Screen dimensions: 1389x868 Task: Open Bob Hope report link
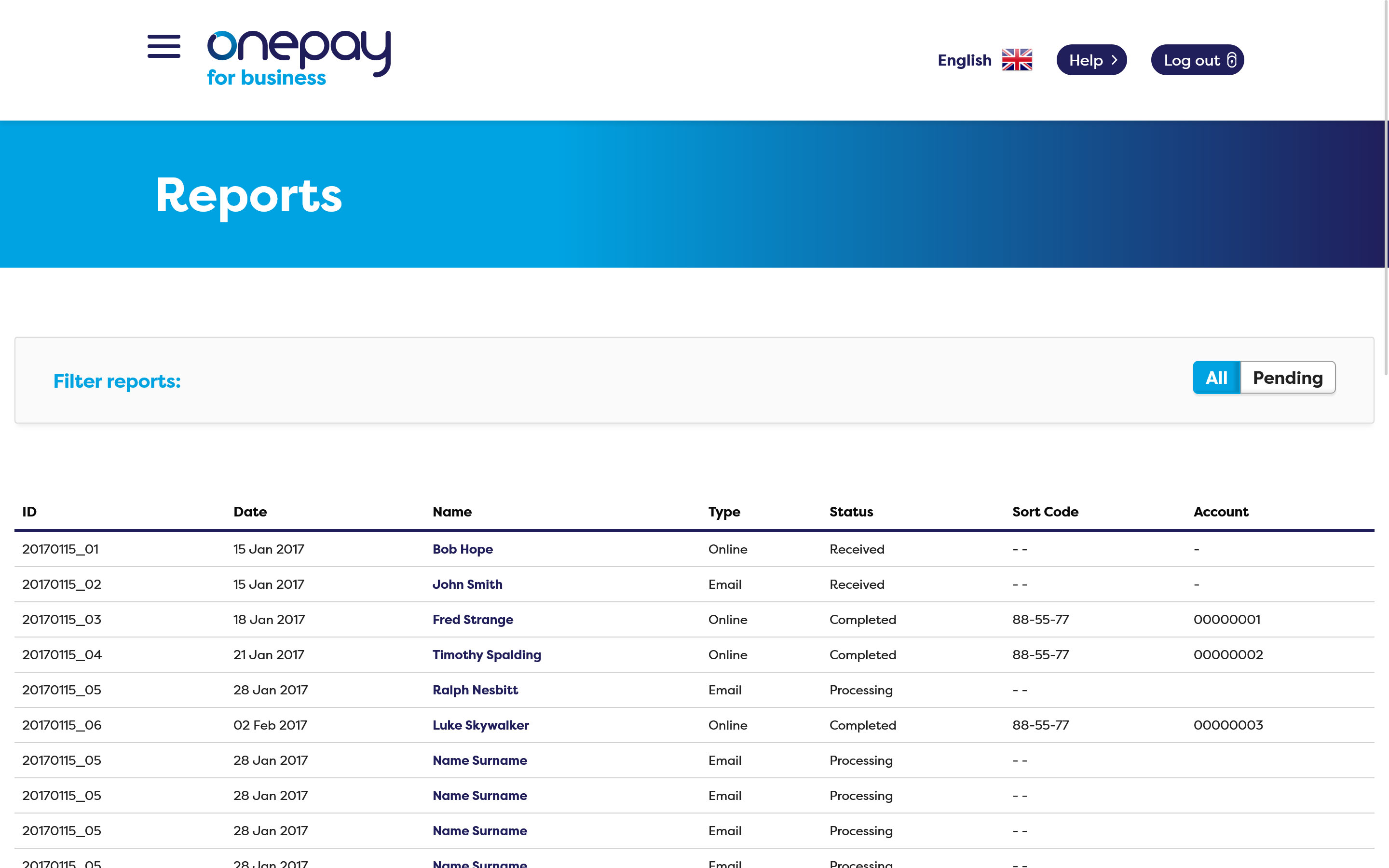[462, 549]
